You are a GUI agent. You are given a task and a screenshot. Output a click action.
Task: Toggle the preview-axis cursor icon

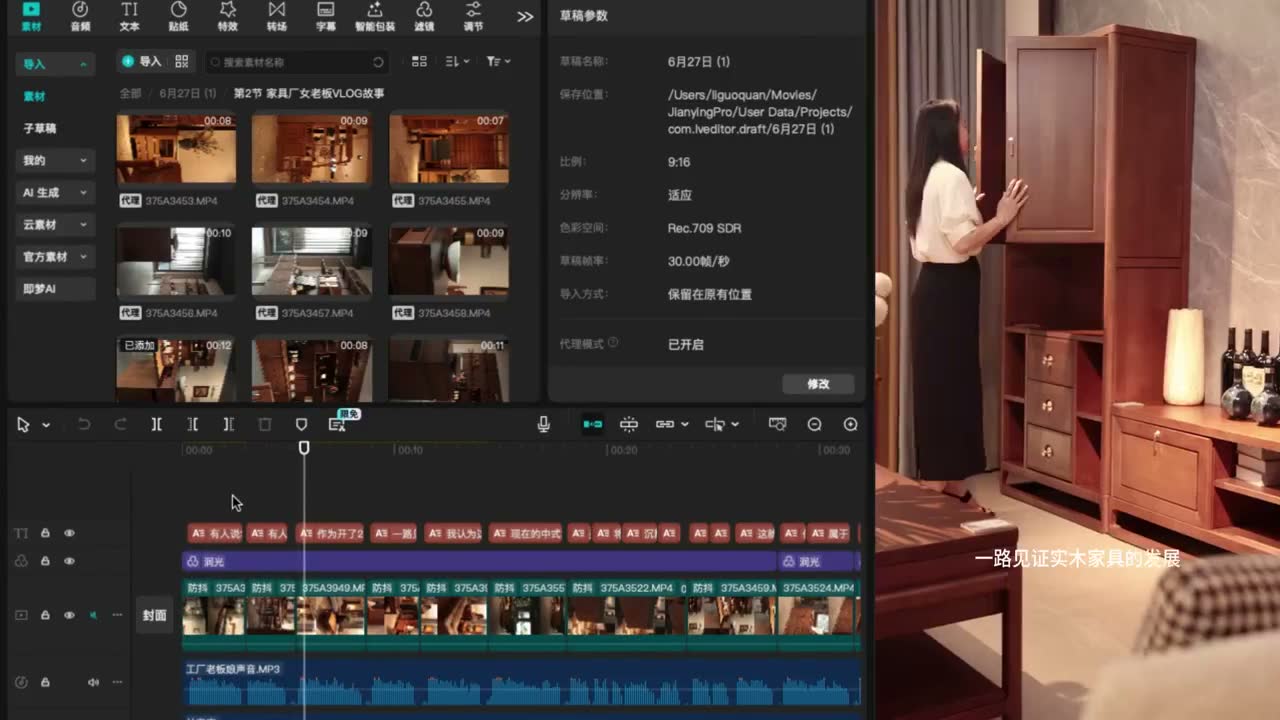click(714, 425)
